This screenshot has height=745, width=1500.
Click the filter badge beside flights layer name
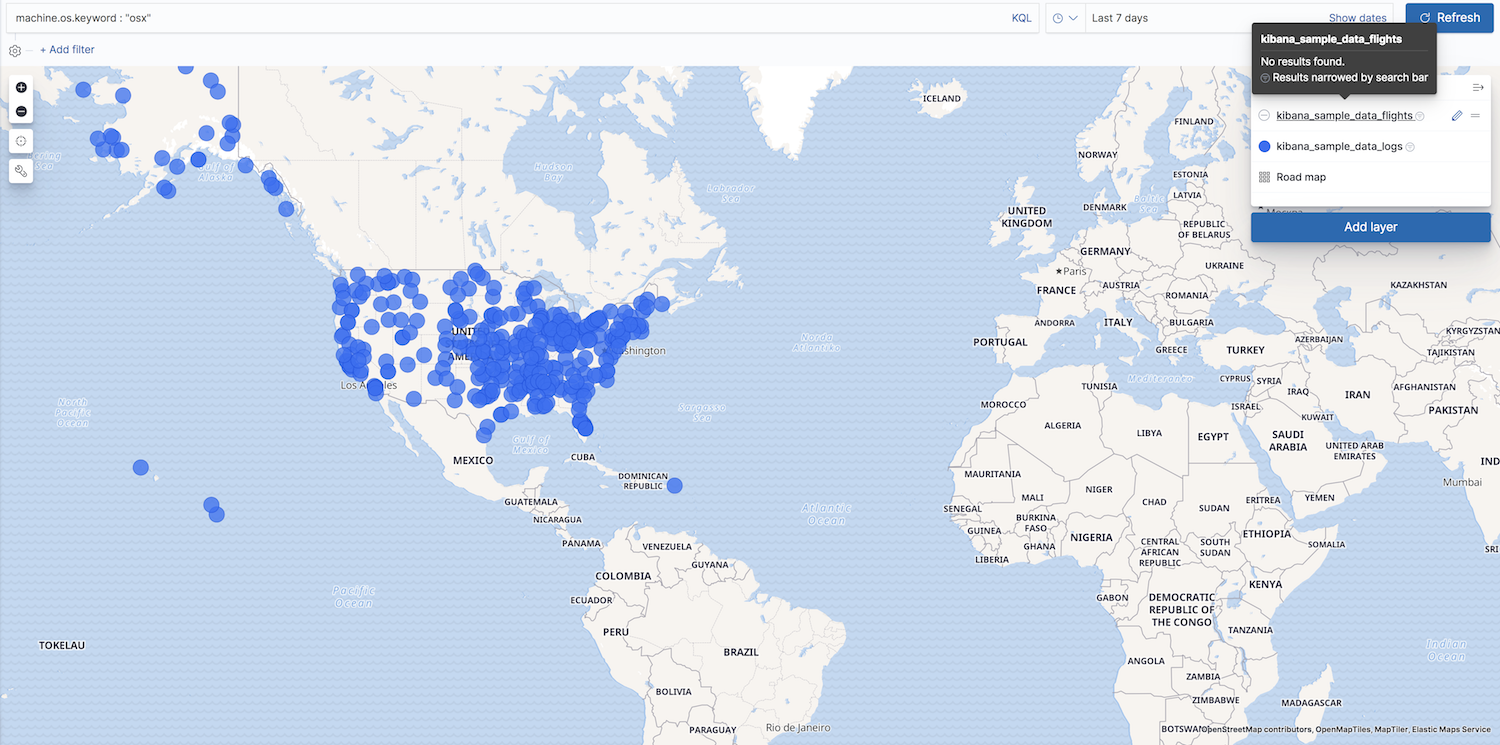point(1419,115)
